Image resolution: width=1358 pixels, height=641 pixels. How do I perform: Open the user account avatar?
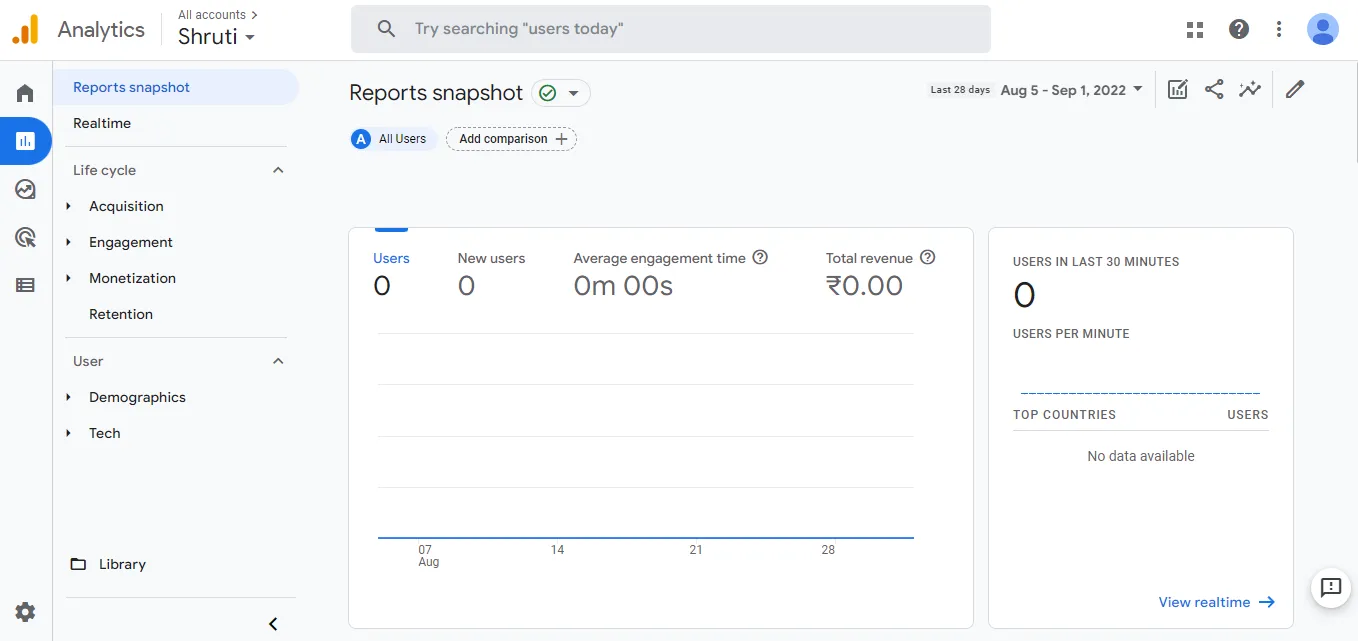point(1323,29)
